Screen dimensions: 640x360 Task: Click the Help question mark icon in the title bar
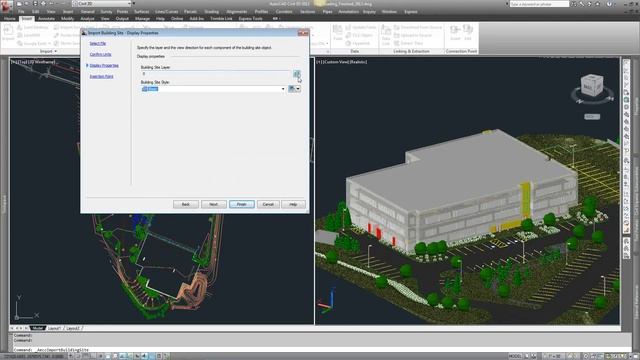click(x=609, y=4)
